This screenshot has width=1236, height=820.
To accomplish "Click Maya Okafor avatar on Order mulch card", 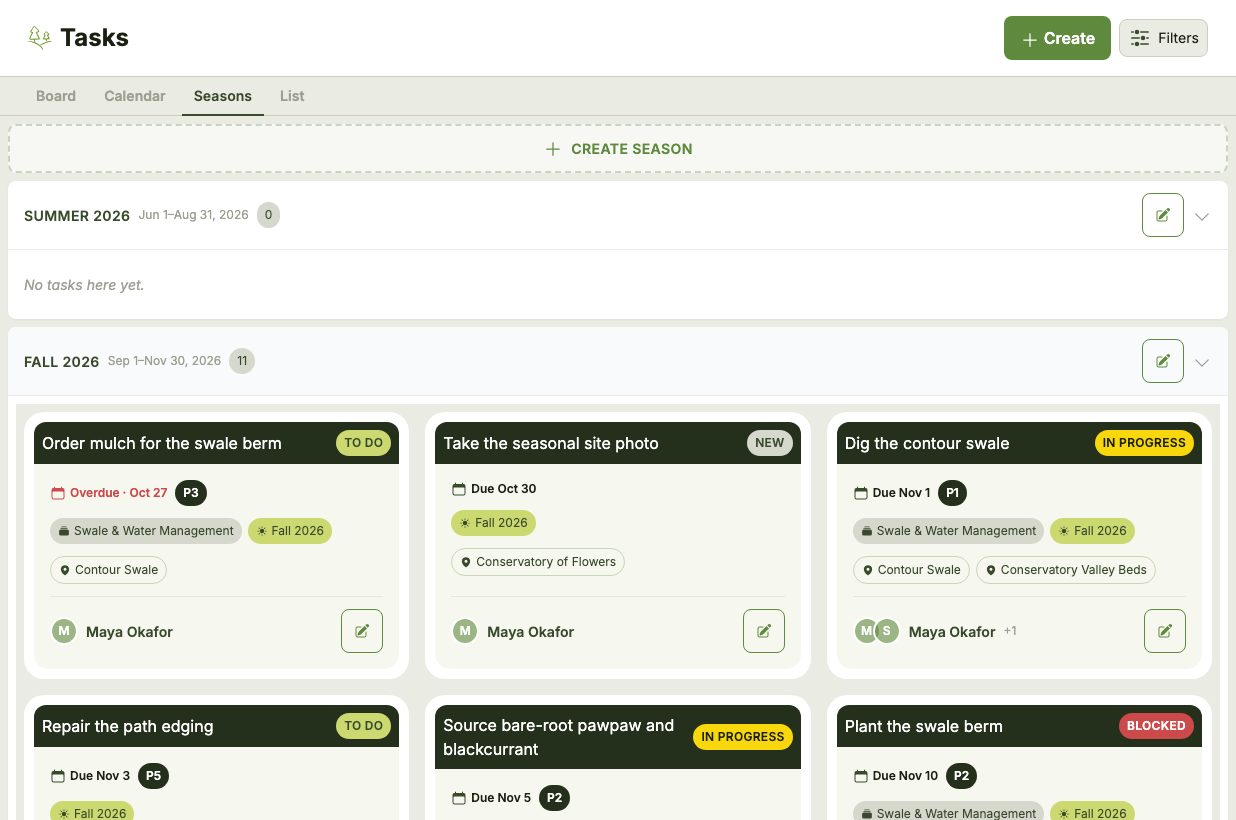I will [64, 631].
